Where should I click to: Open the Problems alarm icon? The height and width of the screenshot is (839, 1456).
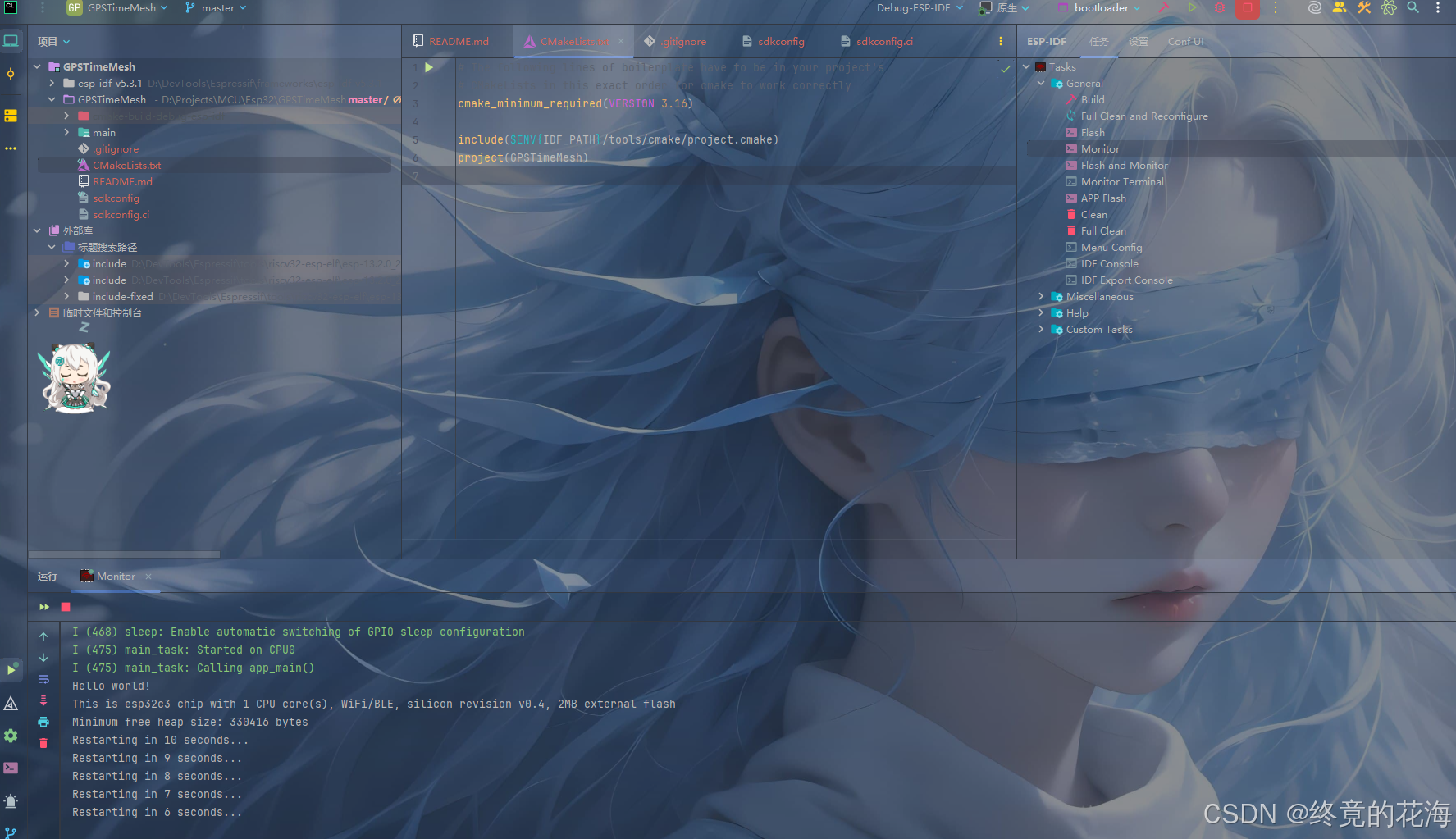[11, 801]
